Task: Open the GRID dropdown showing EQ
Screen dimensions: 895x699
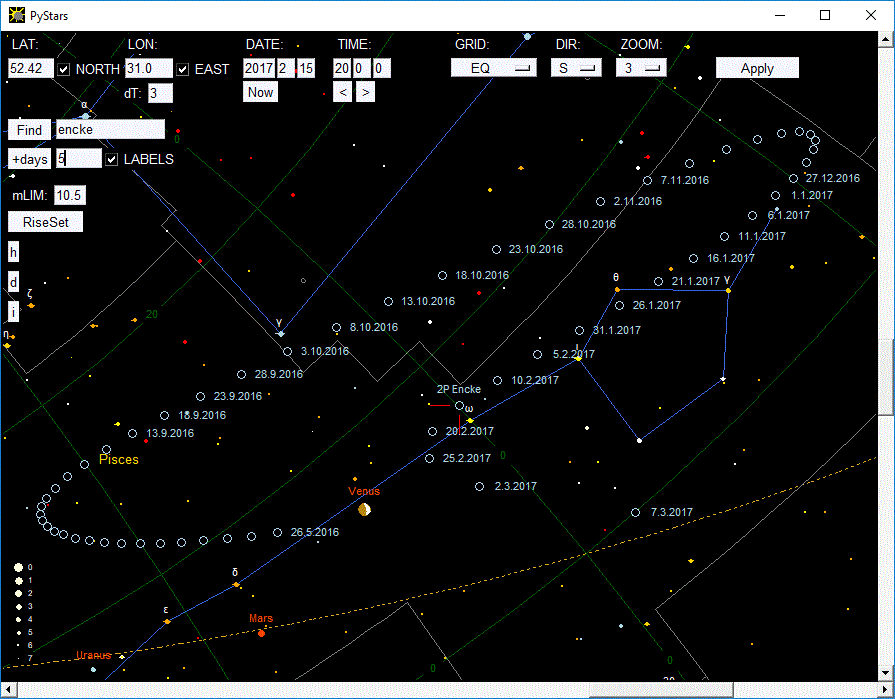Action: (493, 68)
